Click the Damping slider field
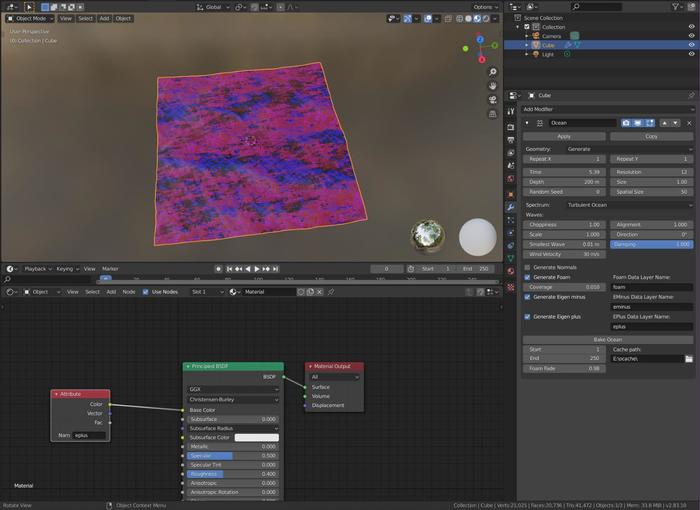 click(651, 244)
